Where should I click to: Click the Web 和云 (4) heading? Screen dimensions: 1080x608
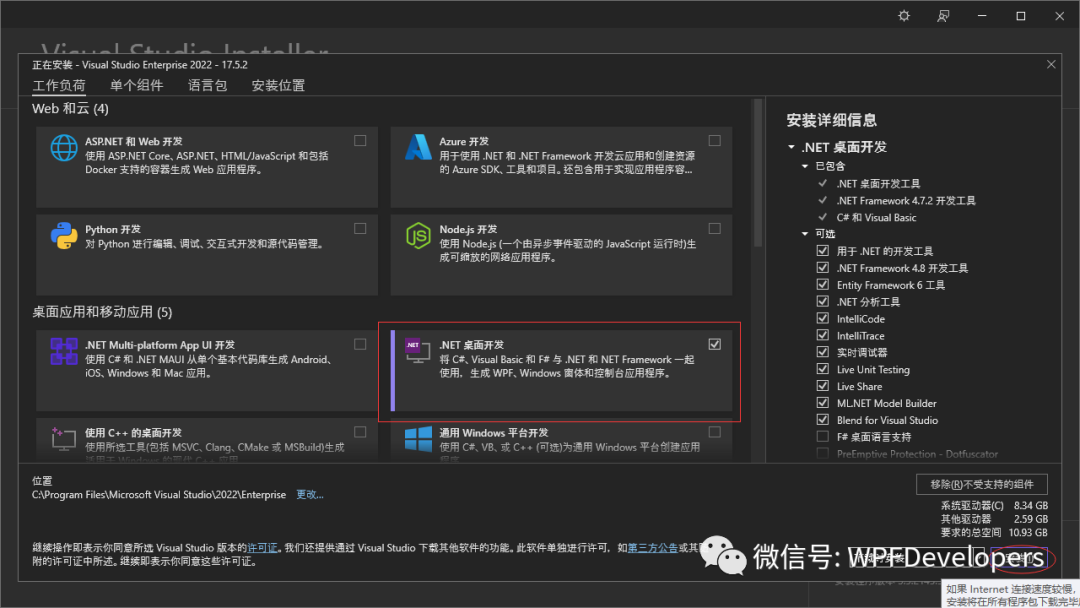(70, 108)
